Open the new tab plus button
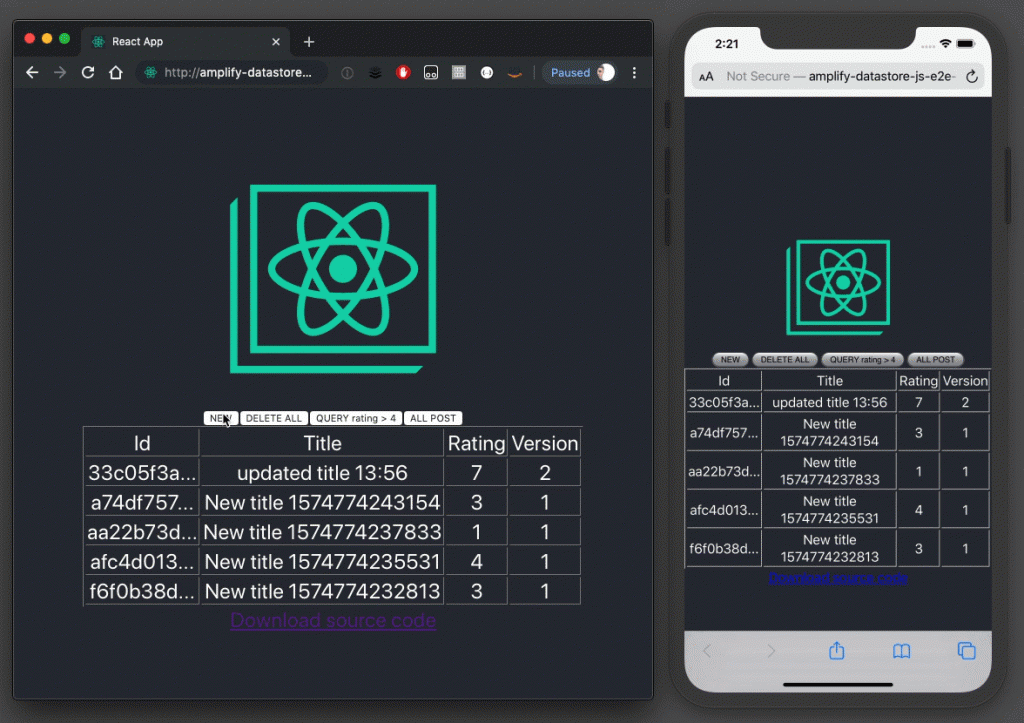This screenshot has height=723, width=1024. tap(309, 42)
